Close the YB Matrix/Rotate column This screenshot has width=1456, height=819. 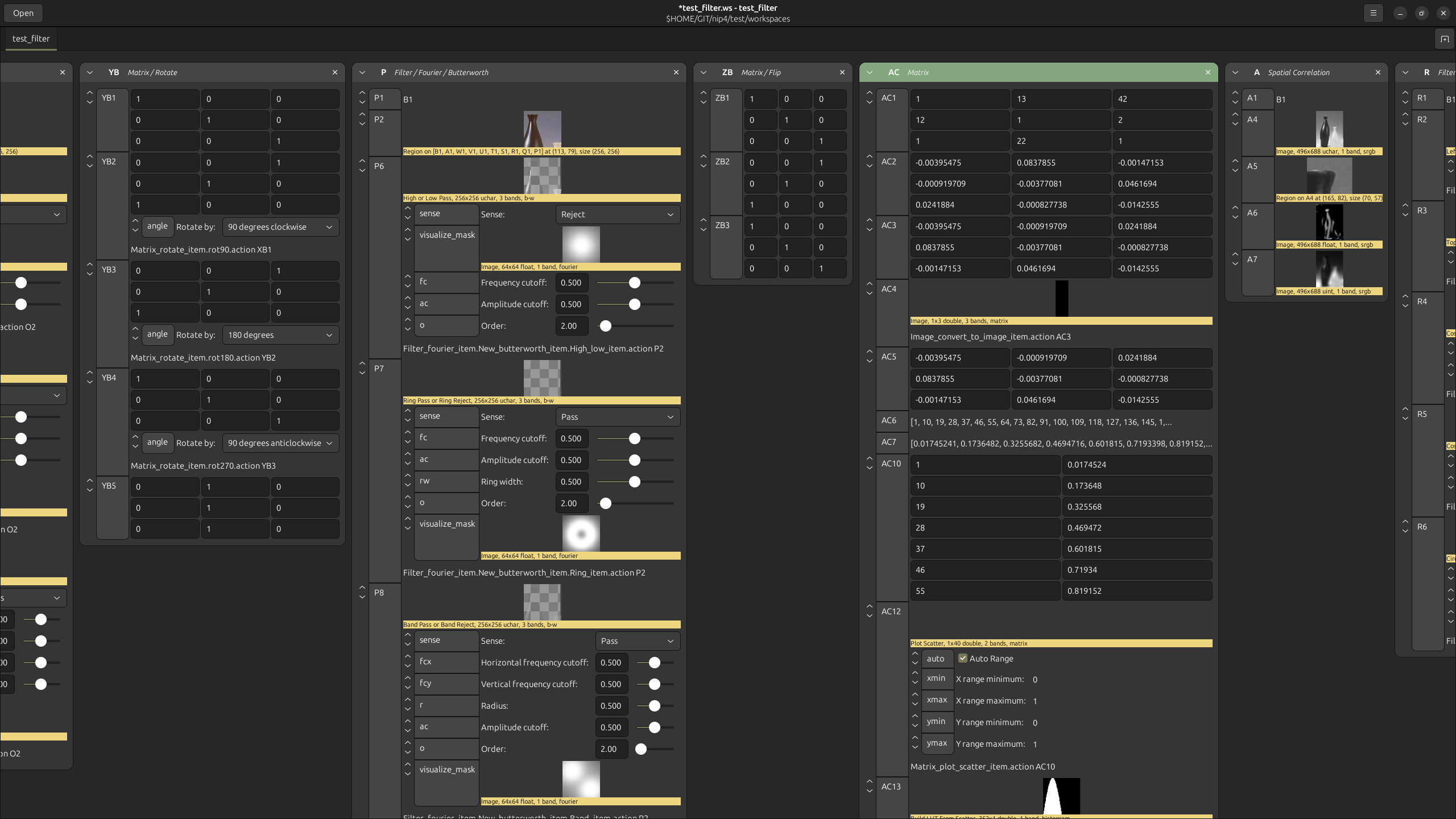pyautogui.click(x=335, y=72)
